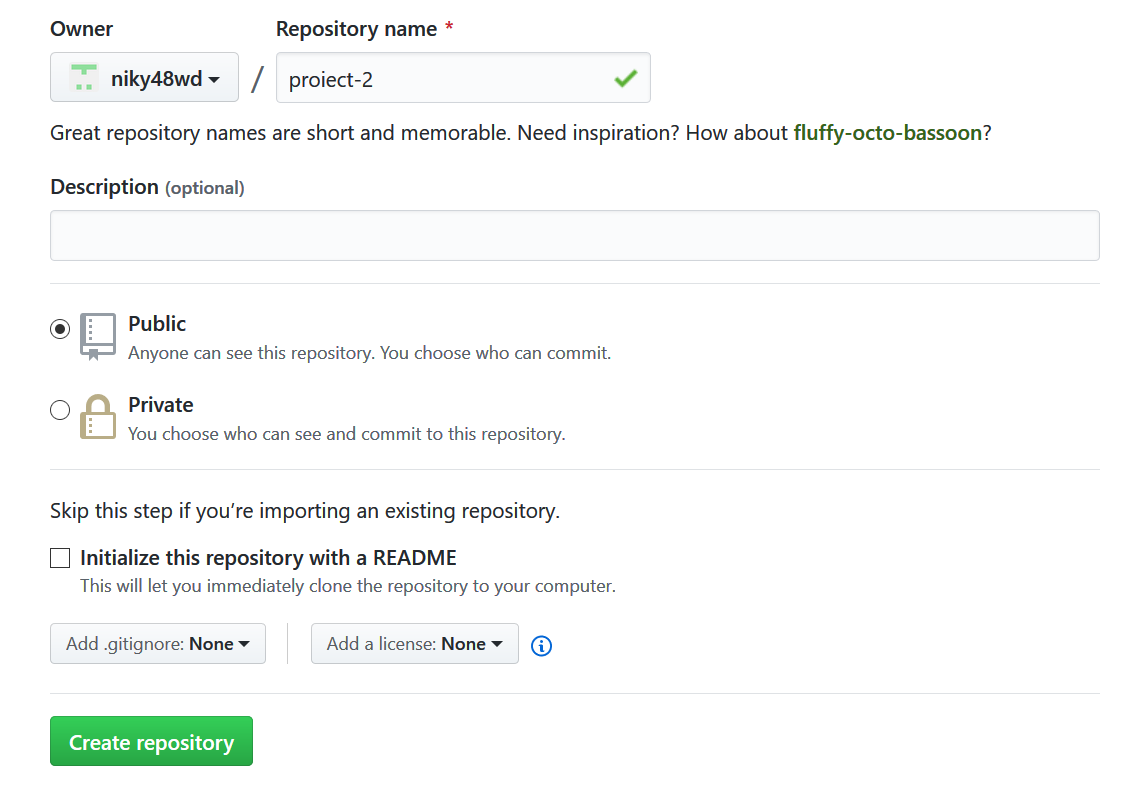This screenshot has height=789, width=1144.
Task: Click the niky48wd owner avatar icon
Action: tap(83, 77)
